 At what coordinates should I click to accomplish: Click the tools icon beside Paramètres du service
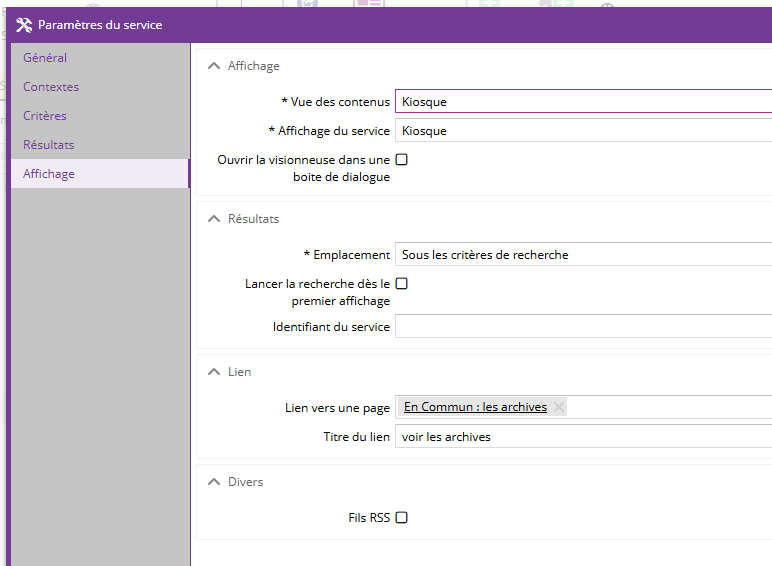click(x=24, y=25)
